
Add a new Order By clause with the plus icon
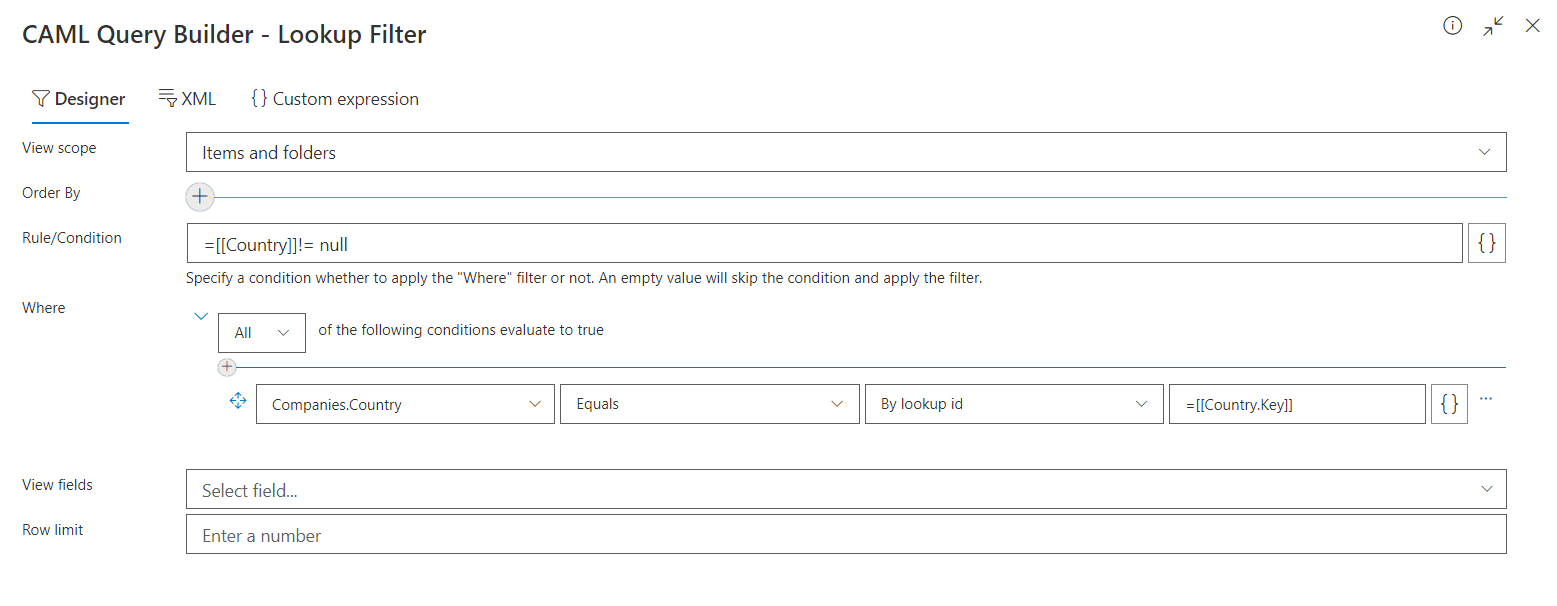pos(199,197)
